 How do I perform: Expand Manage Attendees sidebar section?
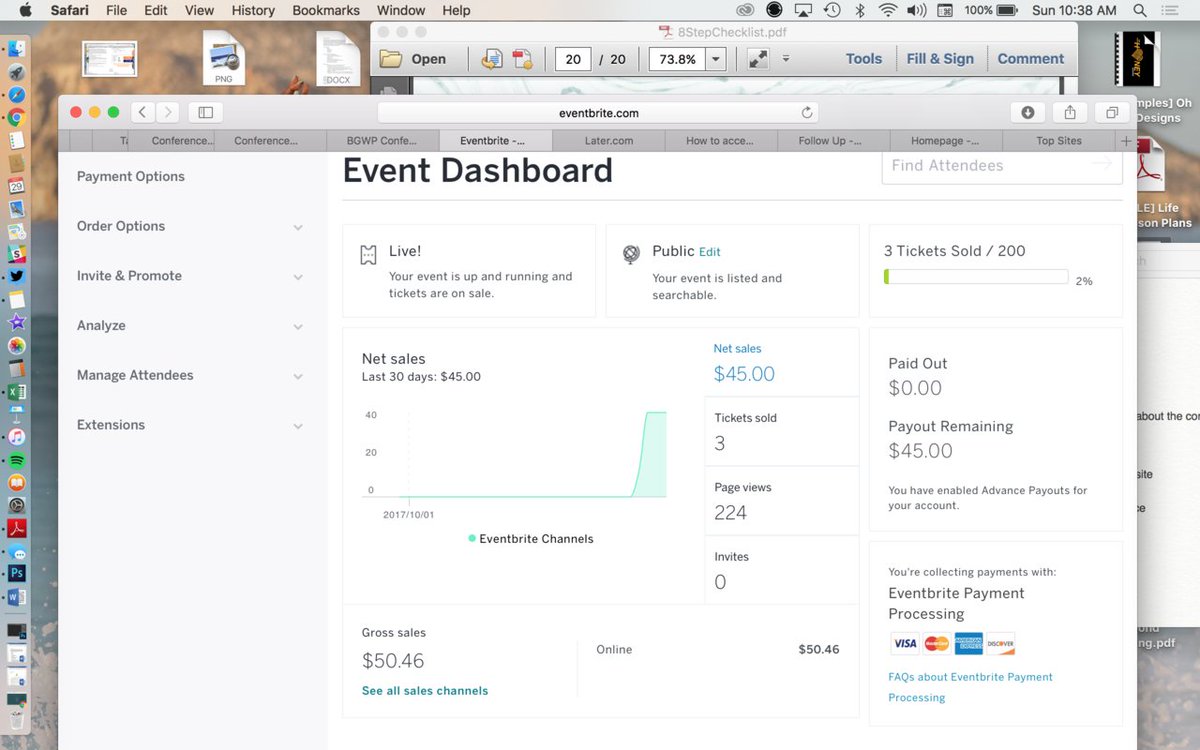pyautogui.click(x=298, y=376)
